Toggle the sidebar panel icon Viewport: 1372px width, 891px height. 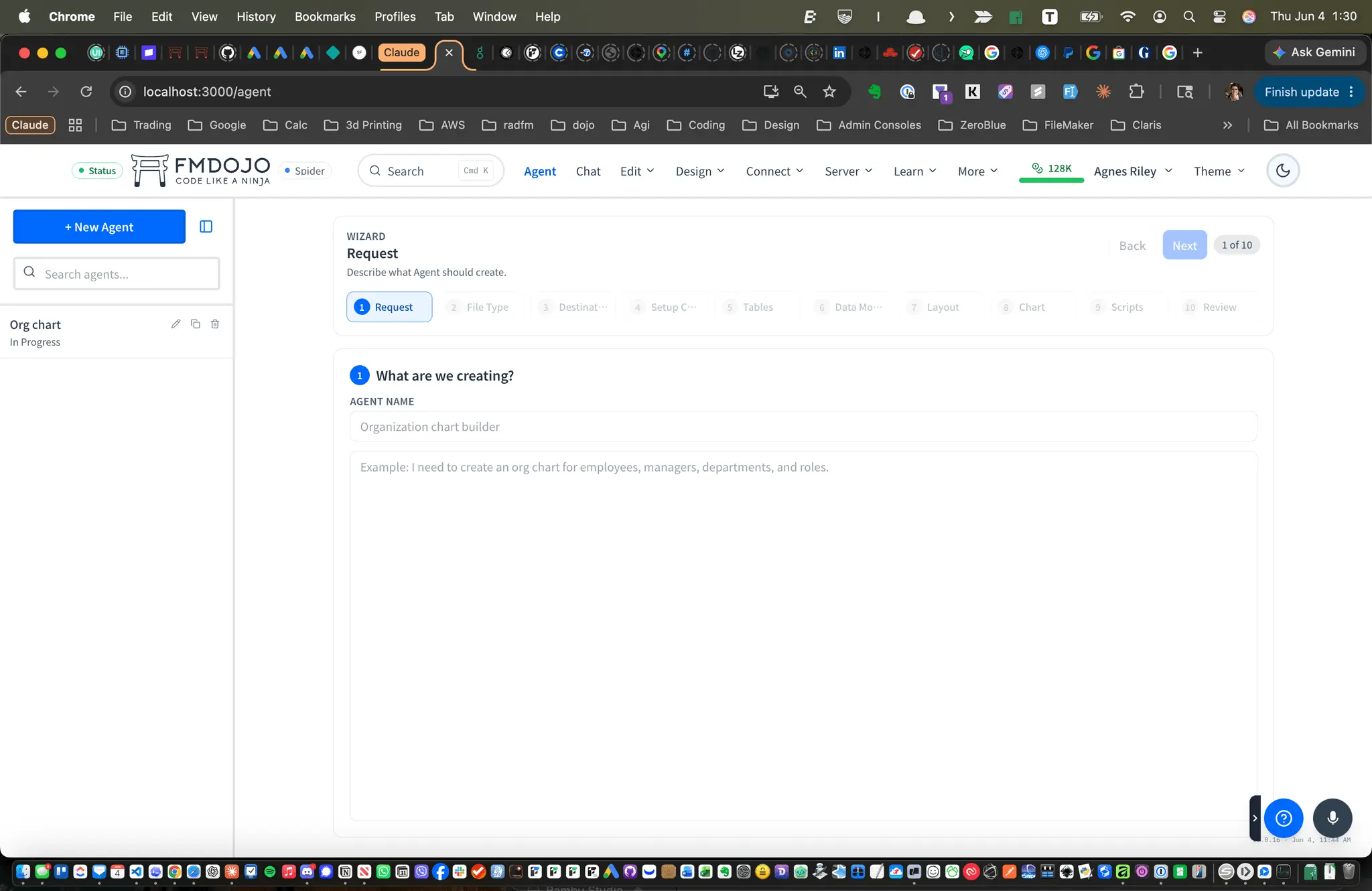click(x=206, y=226)
